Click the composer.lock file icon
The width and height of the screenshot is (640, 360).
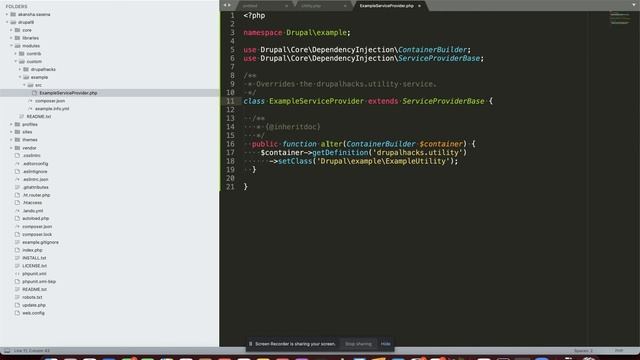pyautogui.click(x=17, y=234)
